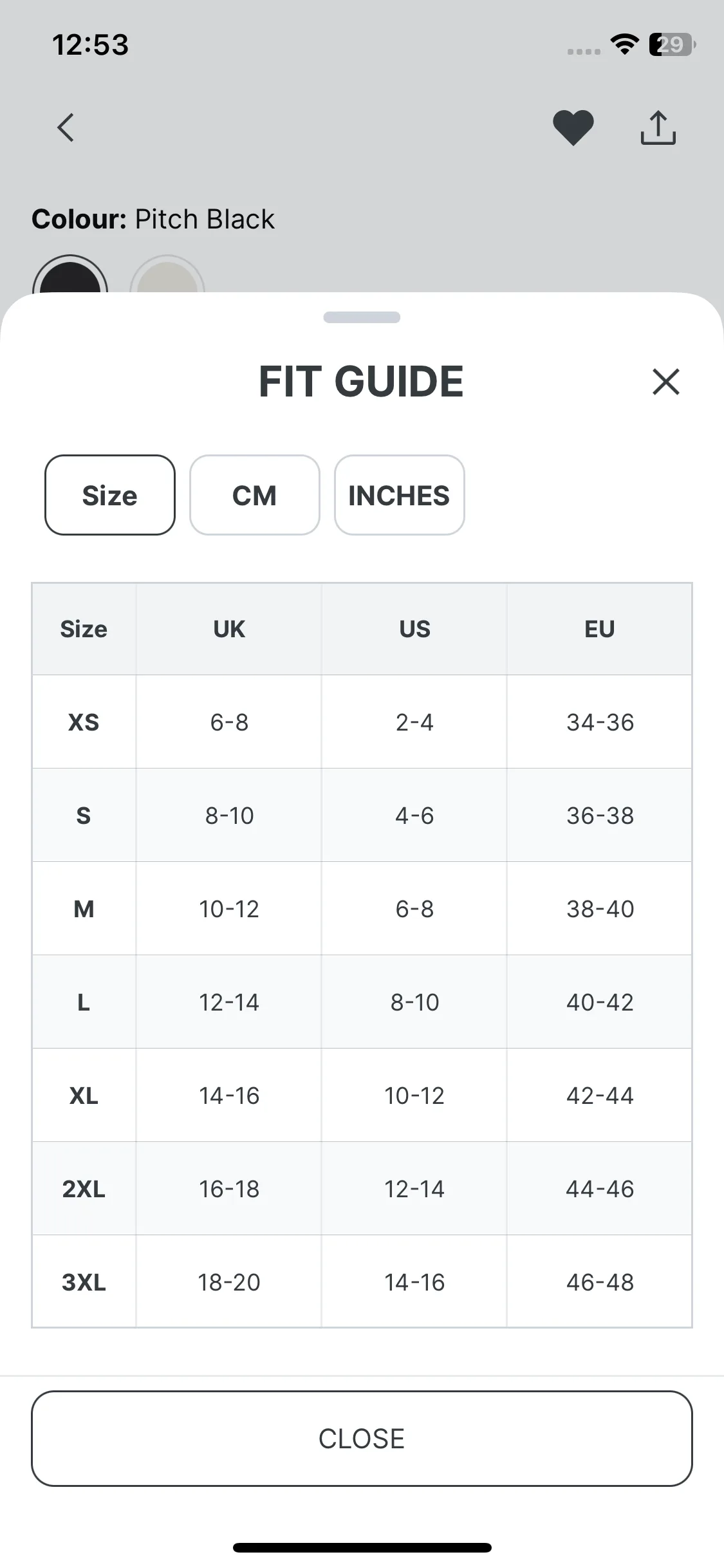Select the XS size row label
724x1568 pixels.
[84, 722]
